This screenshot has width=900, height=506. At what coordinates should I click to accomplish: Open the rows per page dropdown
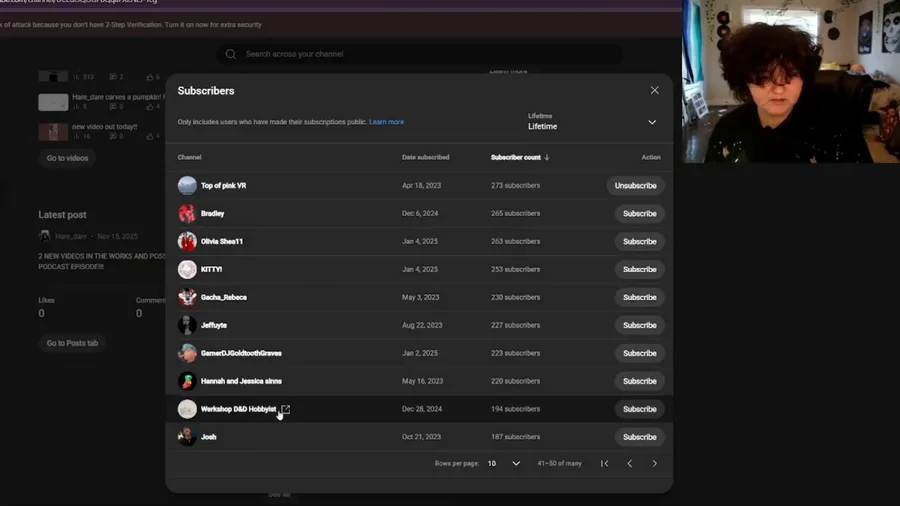(504, 464)
